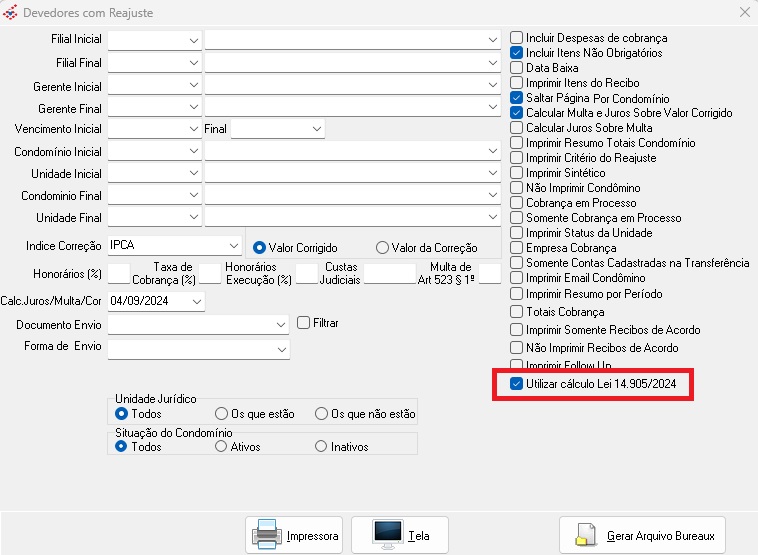Viewport: 758px width, 555px height.
Task: Open the Documento Envio dropdown
Action: pyautogui.click(x=280, y=325)
